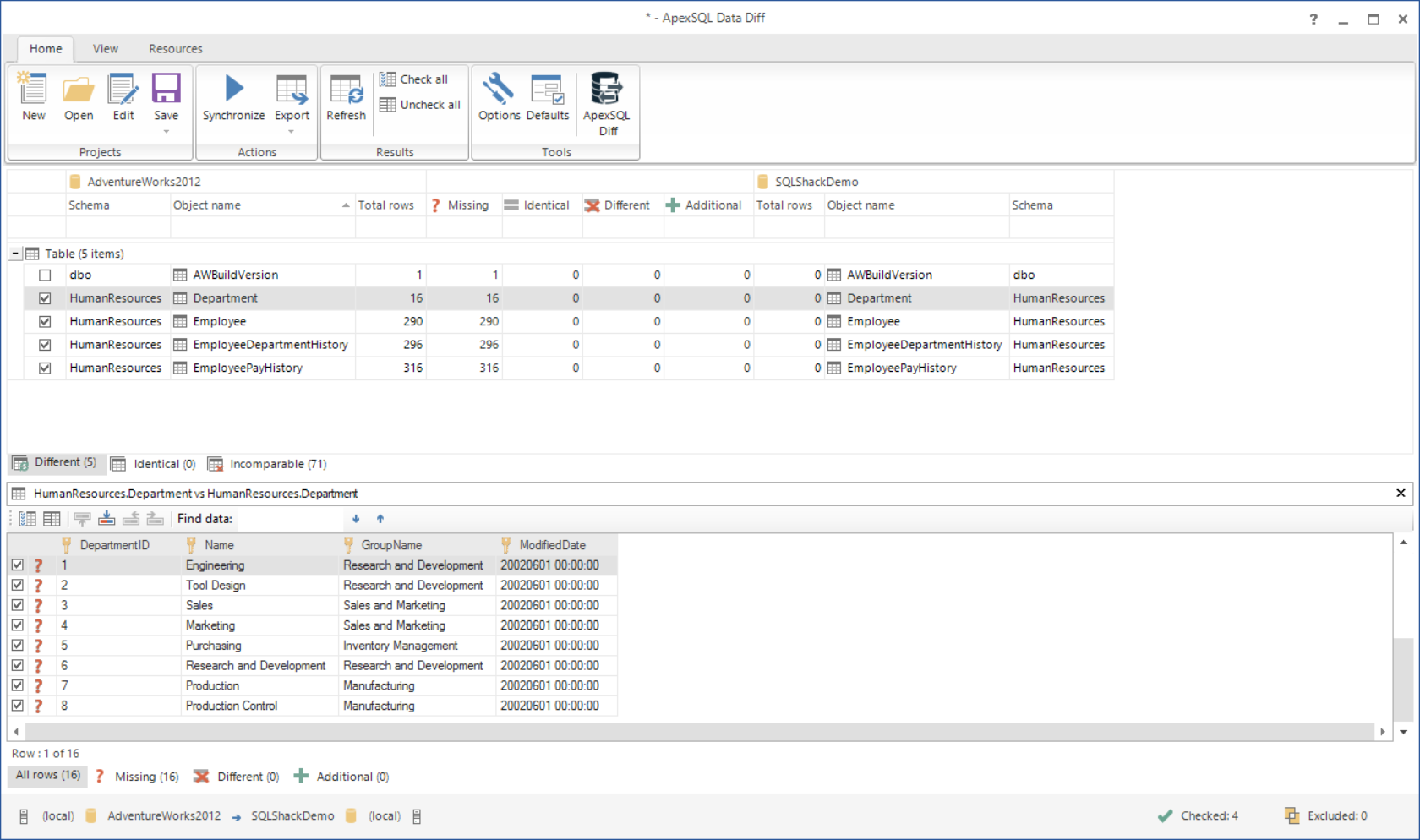This screenshot has width=1420, height=840.
Task: Open the Incomparable (71) tab
Action: tap(268, 464)
